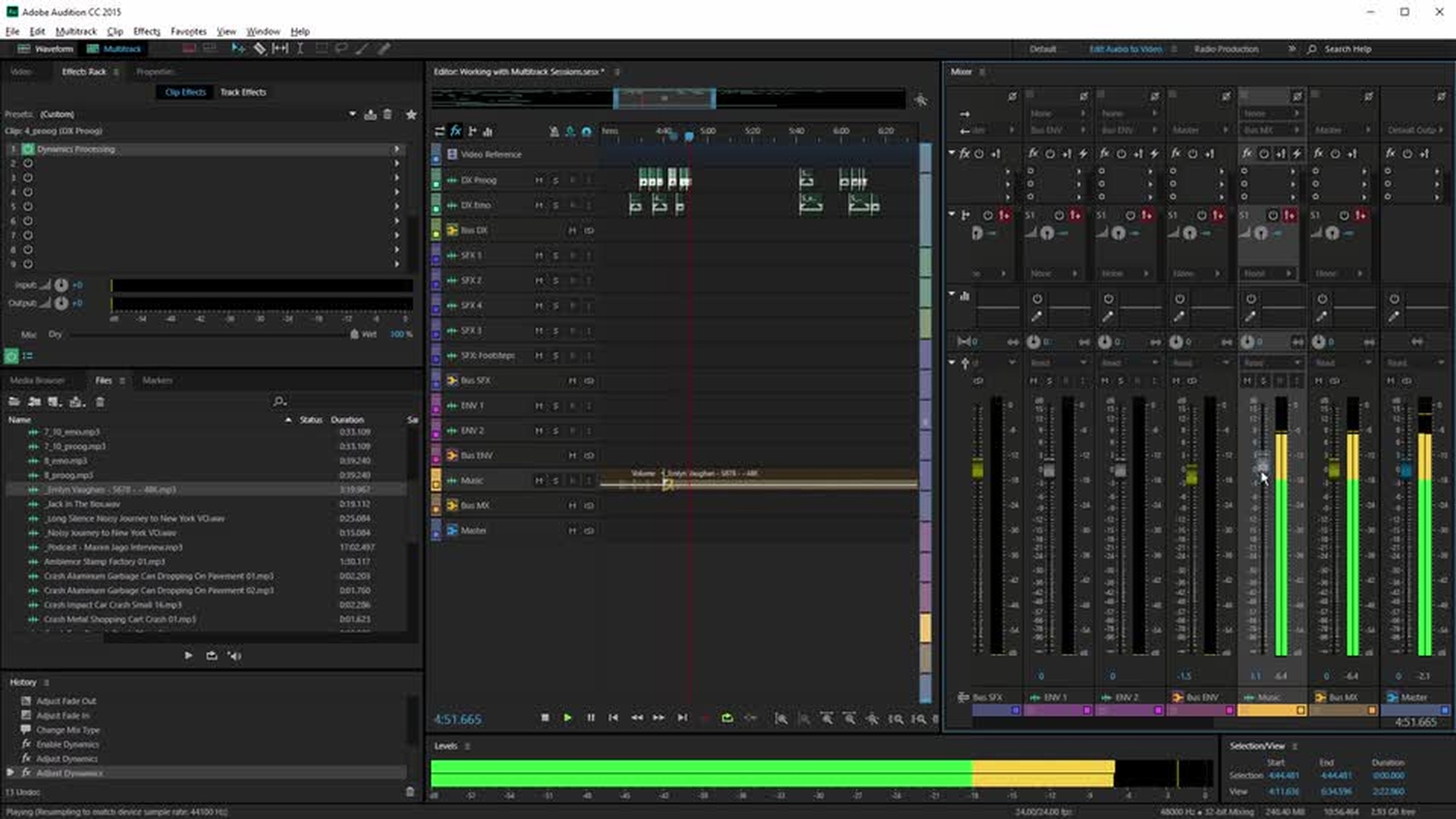Open Music channel automation mode dropdown
Image resolution: width=1456 pixels, height=819 pixels.
pyautogui.click(x=1272, y=362)
